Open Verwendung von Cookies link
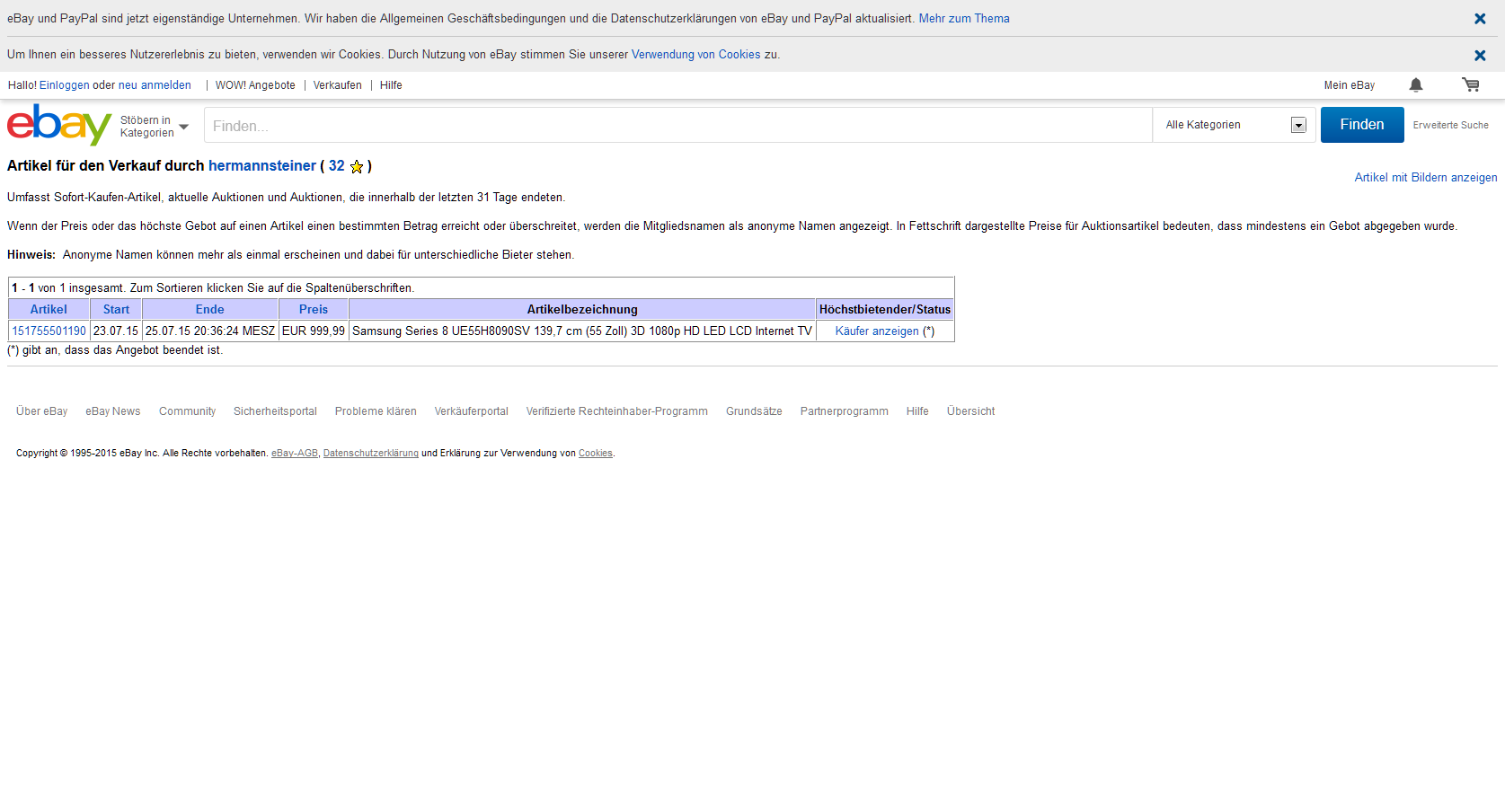Viewport: 1505px width, 812px height. click(x=696, y=55)
